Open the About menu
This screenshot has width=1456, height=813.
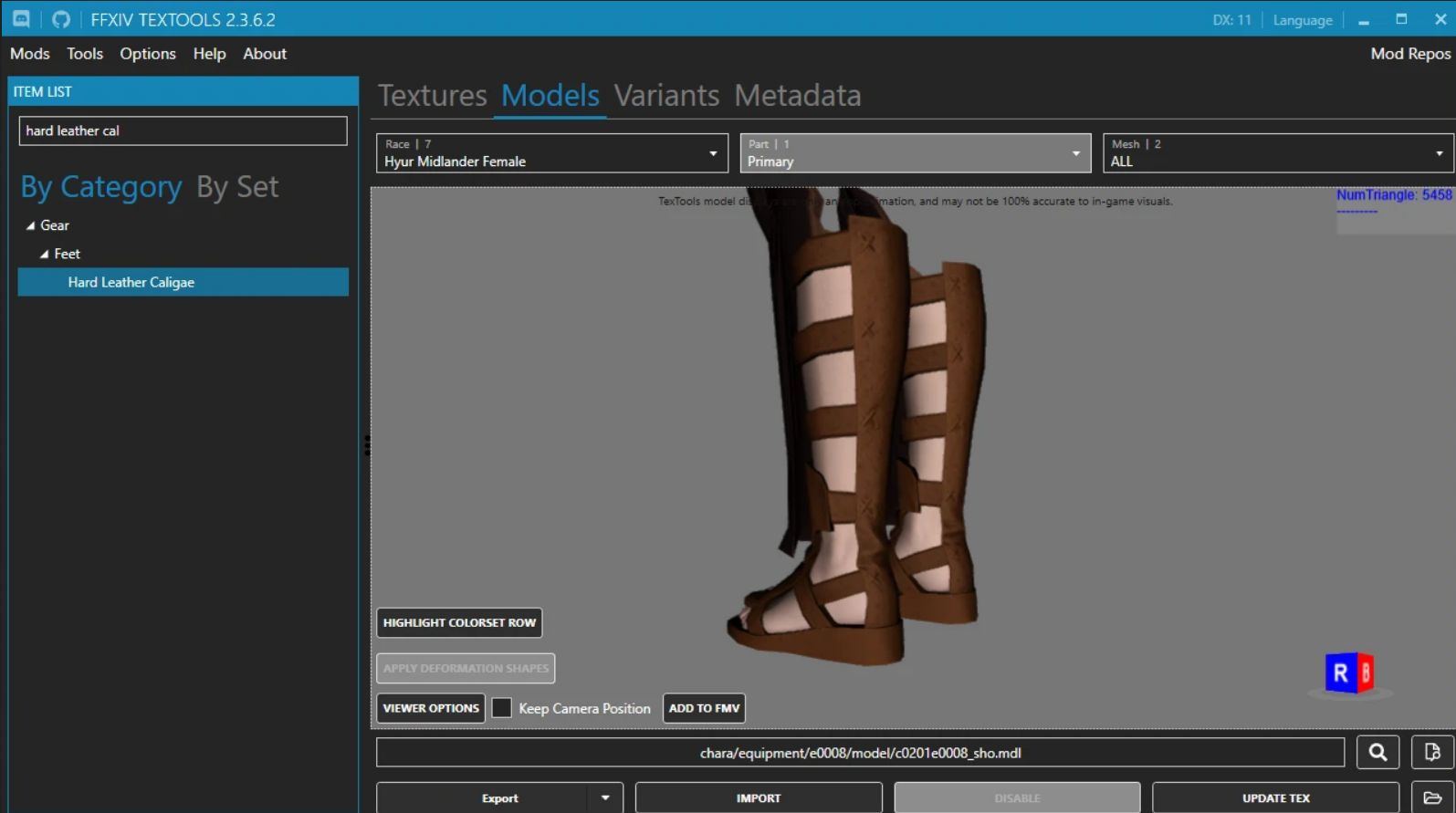[265, 54]
